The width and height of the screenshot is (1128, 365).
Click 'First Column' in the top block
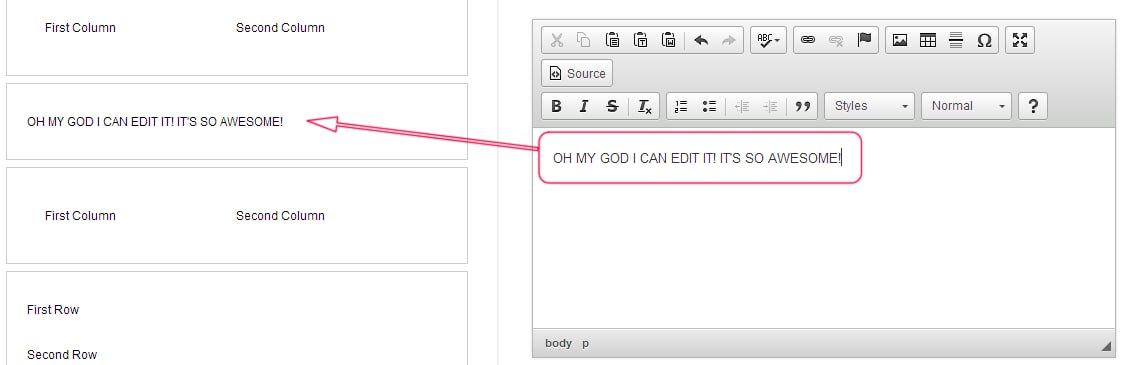pyautogui.click(x=80, y=28)
